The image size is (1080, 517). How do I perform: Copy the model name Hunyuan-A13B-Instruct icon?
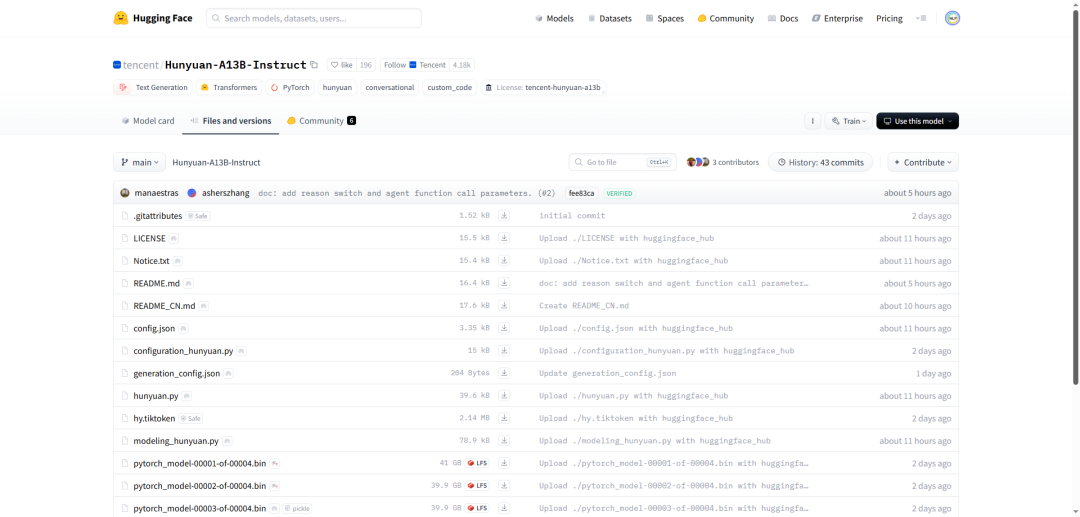click(314, 65)
